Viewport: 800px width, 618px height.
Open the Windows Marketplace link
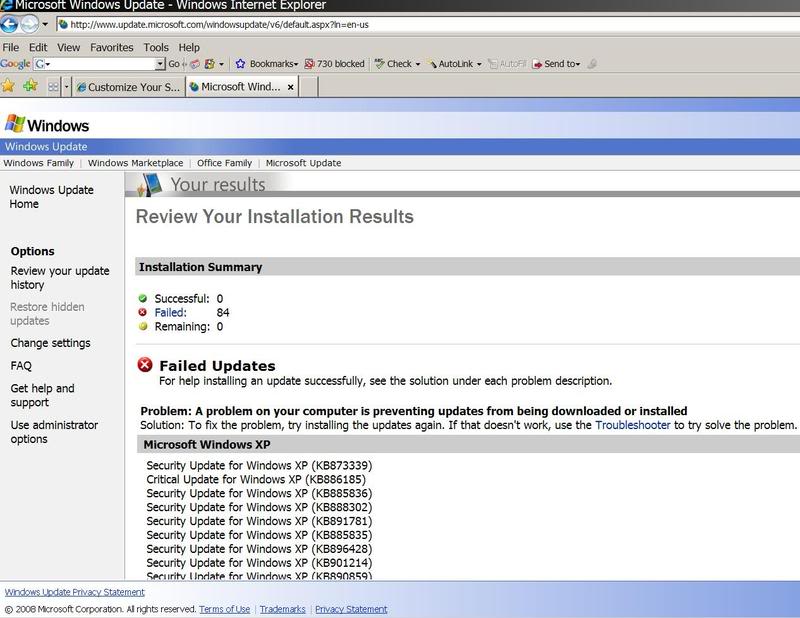(x=135, y=163)
